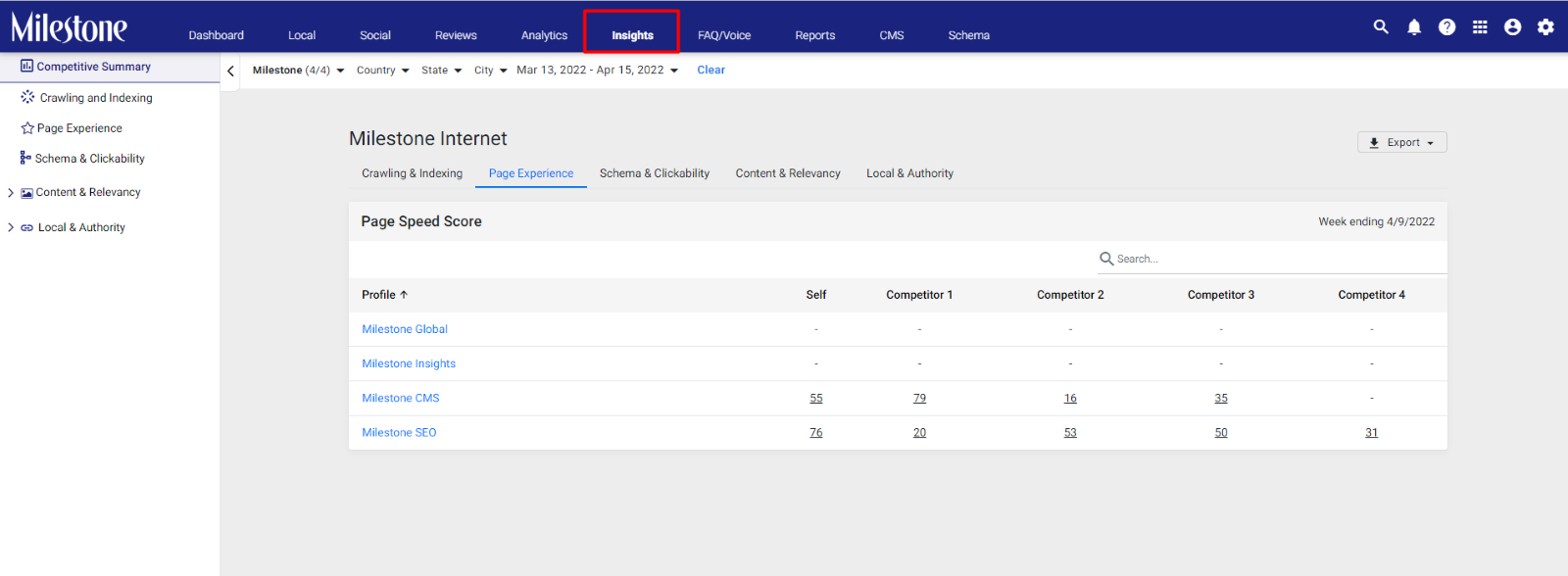Open Milestone SEO profile link
The image size is (1568, 576).
pos(399,432)
